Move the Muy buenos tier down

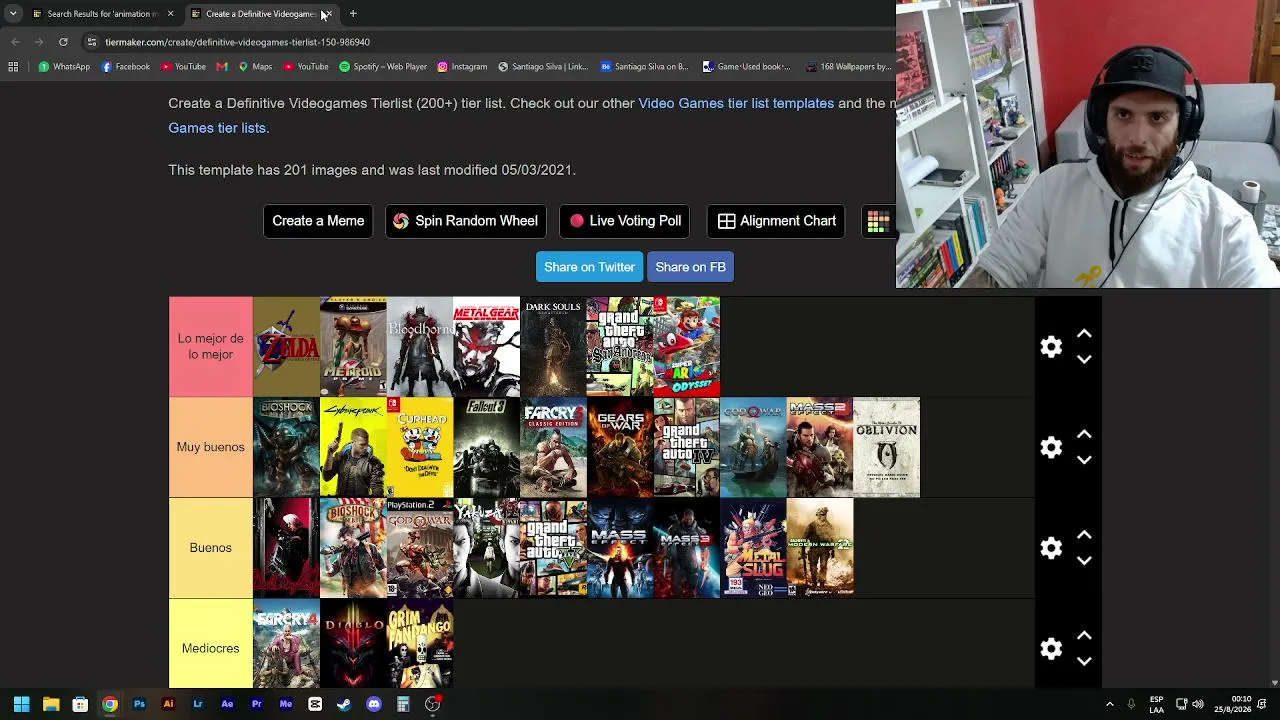point(1084,460)
